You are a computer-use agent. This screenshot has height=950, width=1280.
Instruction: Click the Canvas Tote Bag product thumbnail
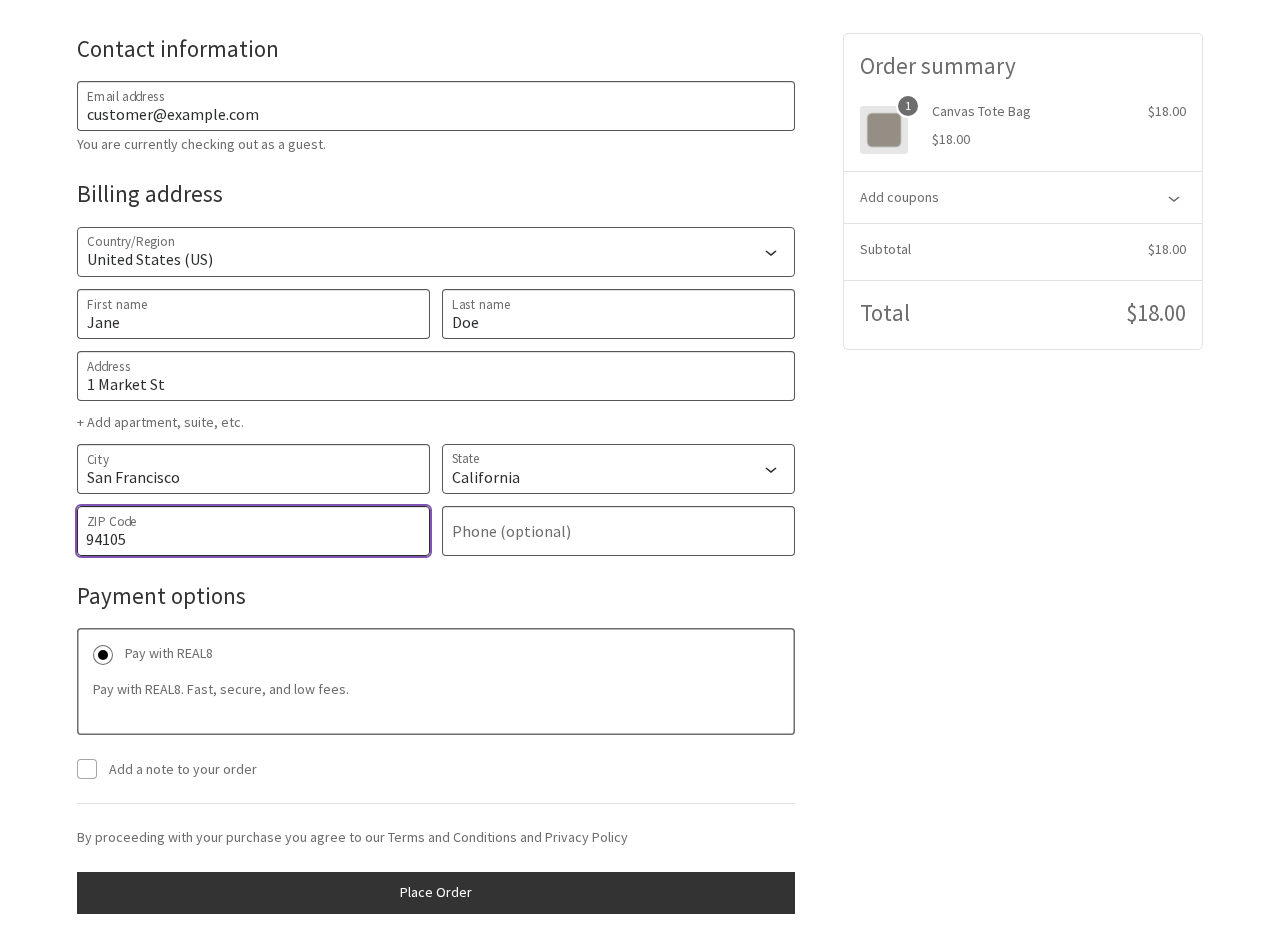884,130
